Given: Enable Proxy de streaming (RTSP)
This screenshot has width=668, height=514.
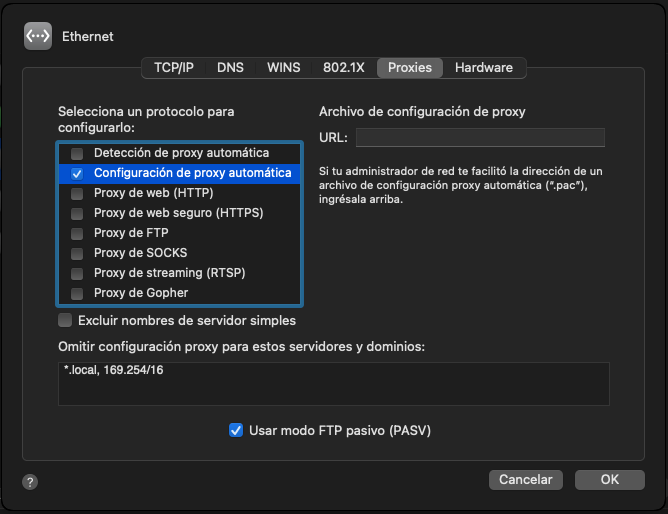Looking at the screenshot, I should point(77,273).
